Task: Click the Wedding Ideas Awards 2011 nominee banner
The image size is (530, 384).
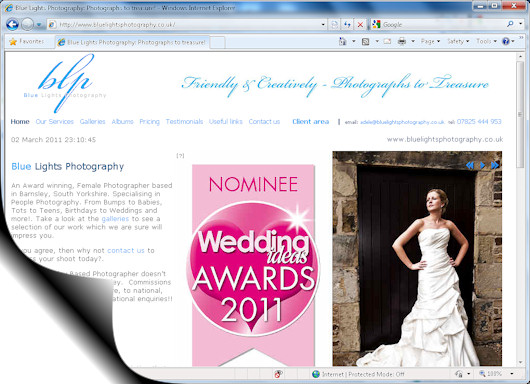Action: point(253,265)
